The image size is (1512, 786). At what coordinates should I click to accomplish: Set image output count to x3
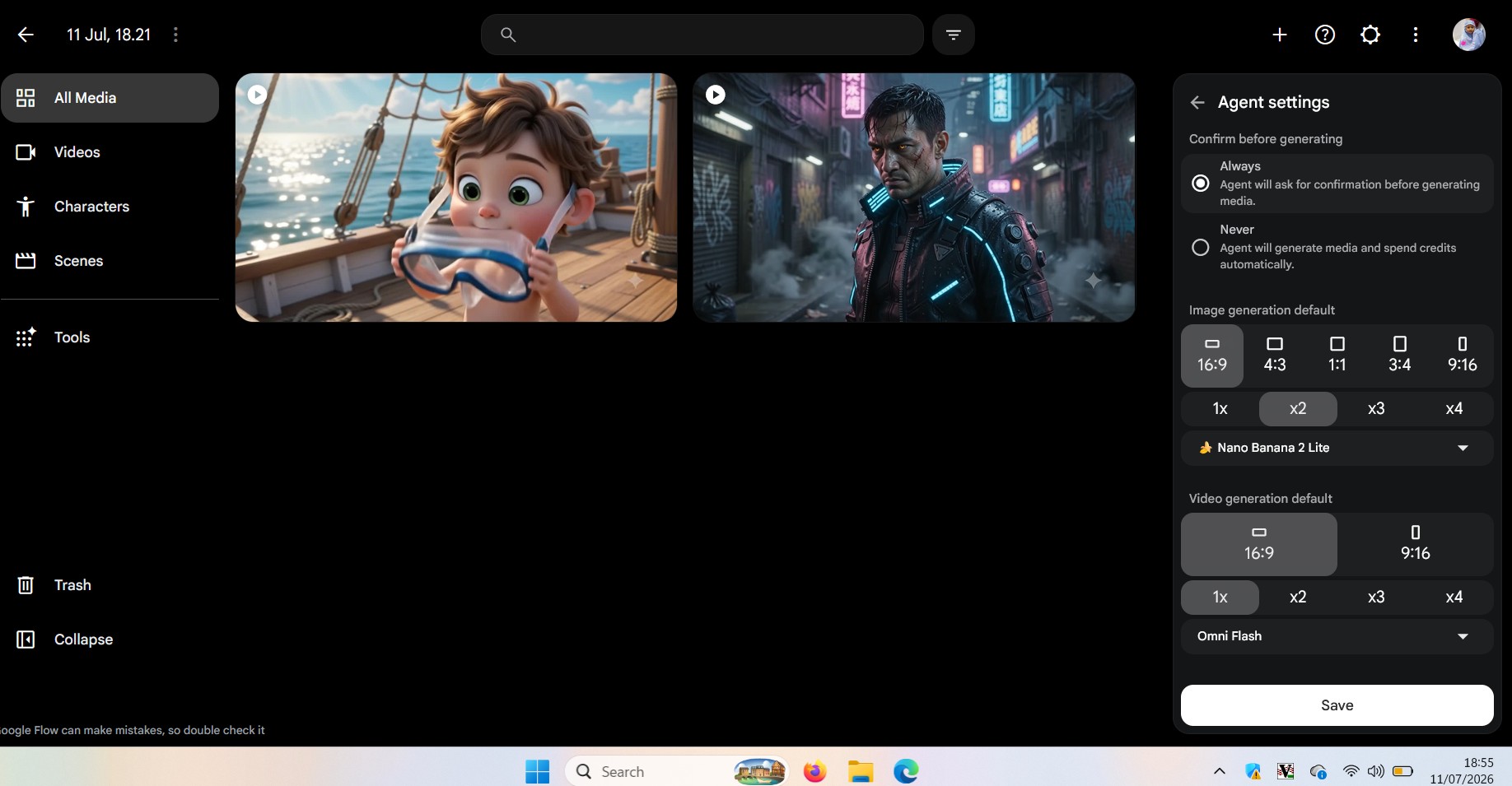[1376, 409]
